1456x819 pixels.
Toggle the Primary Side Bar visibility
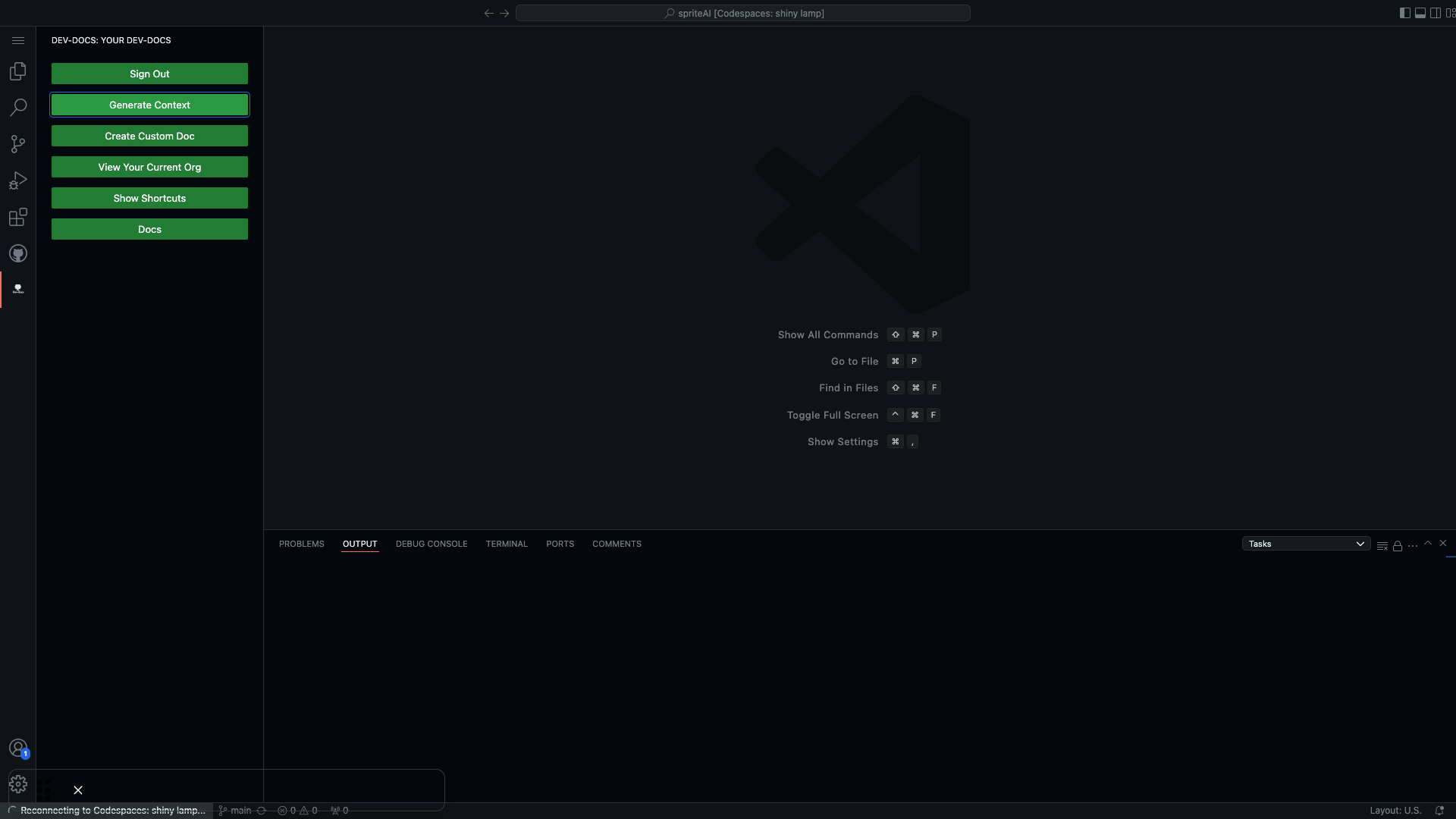(1404, 13)
